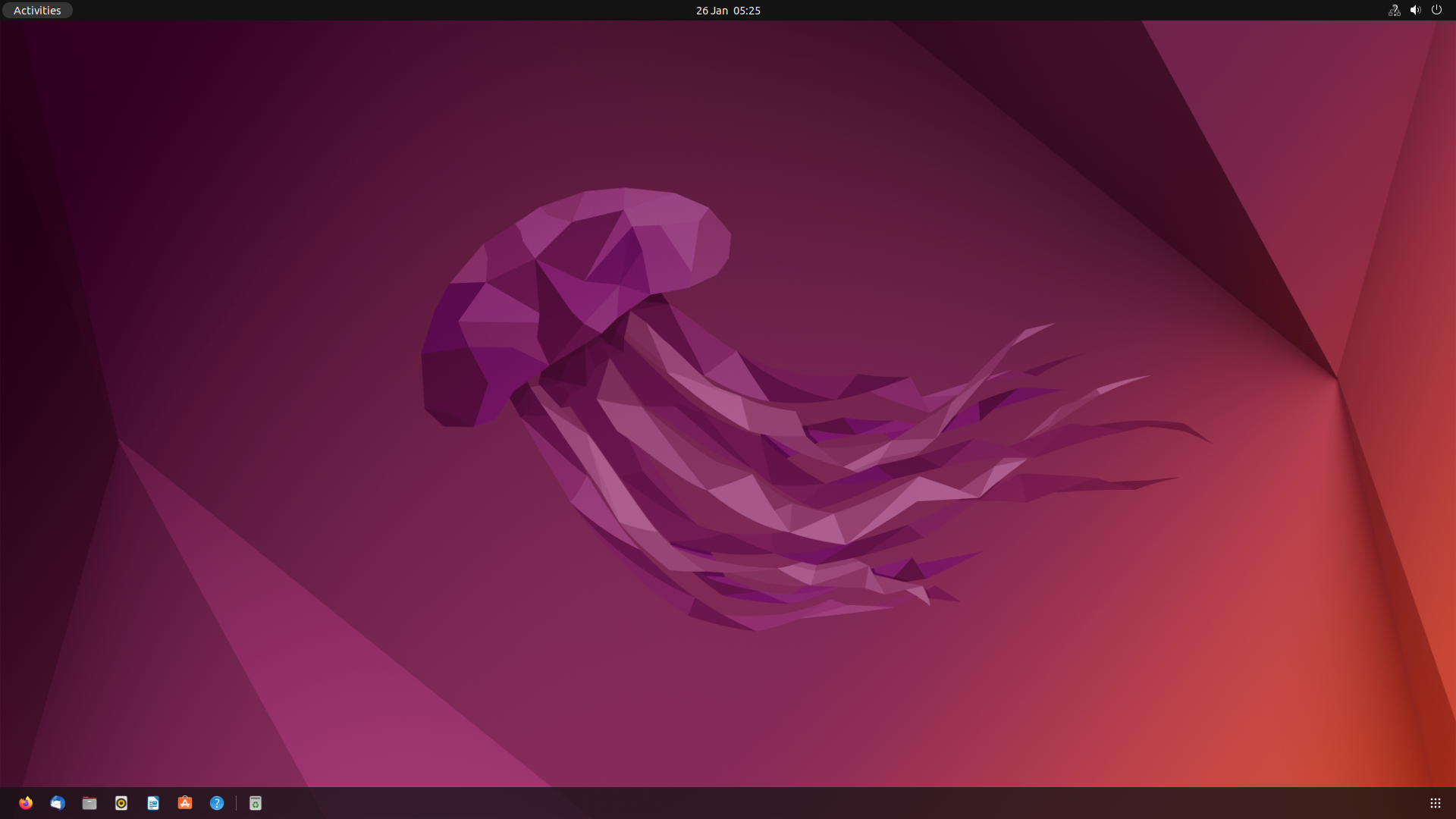Open the Ubuntu Software store icon
The image size is (1456, 819).
(185, 803)
